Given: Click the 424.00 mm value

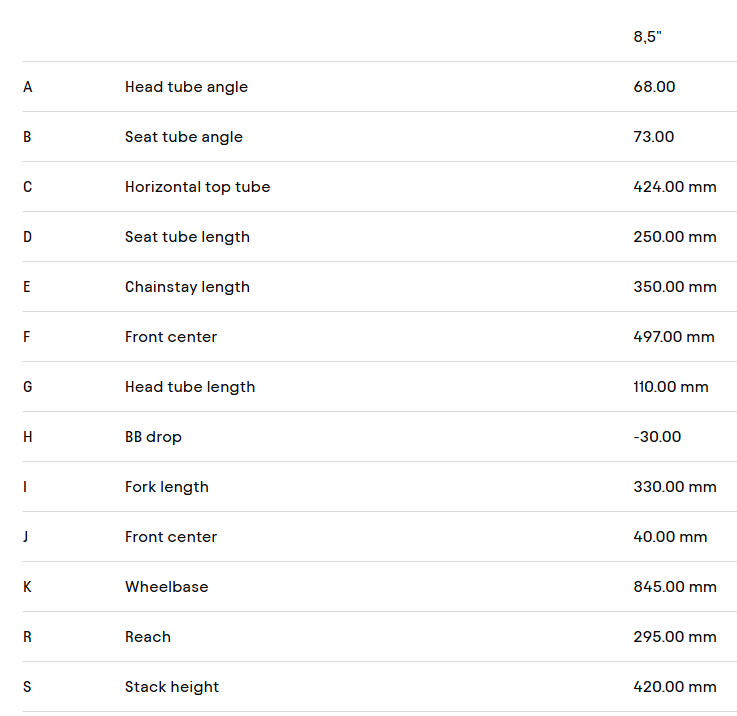Looking at the screenshot, I should point(674,187).
